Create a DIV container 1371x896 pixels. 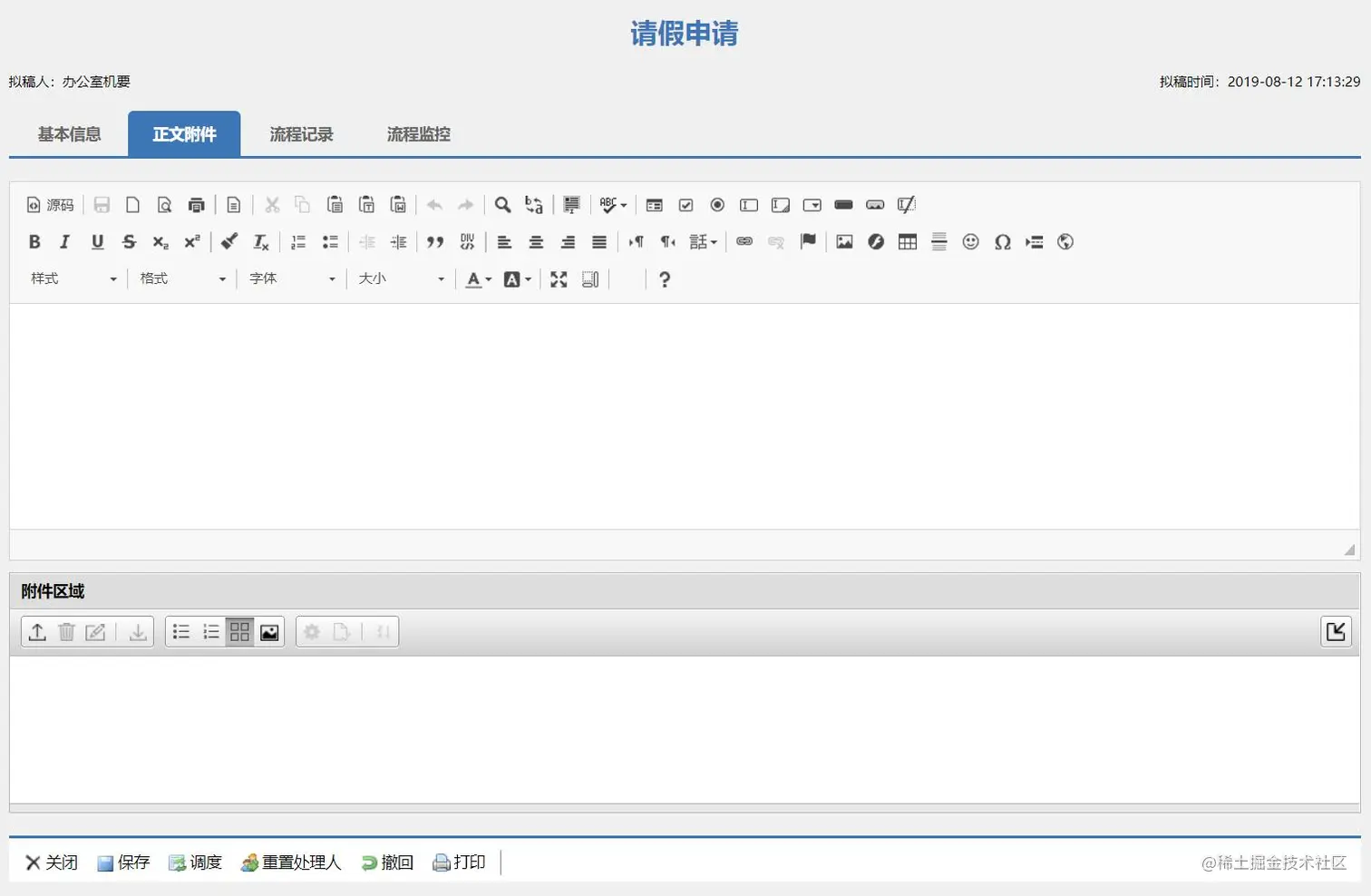[467, 242]
